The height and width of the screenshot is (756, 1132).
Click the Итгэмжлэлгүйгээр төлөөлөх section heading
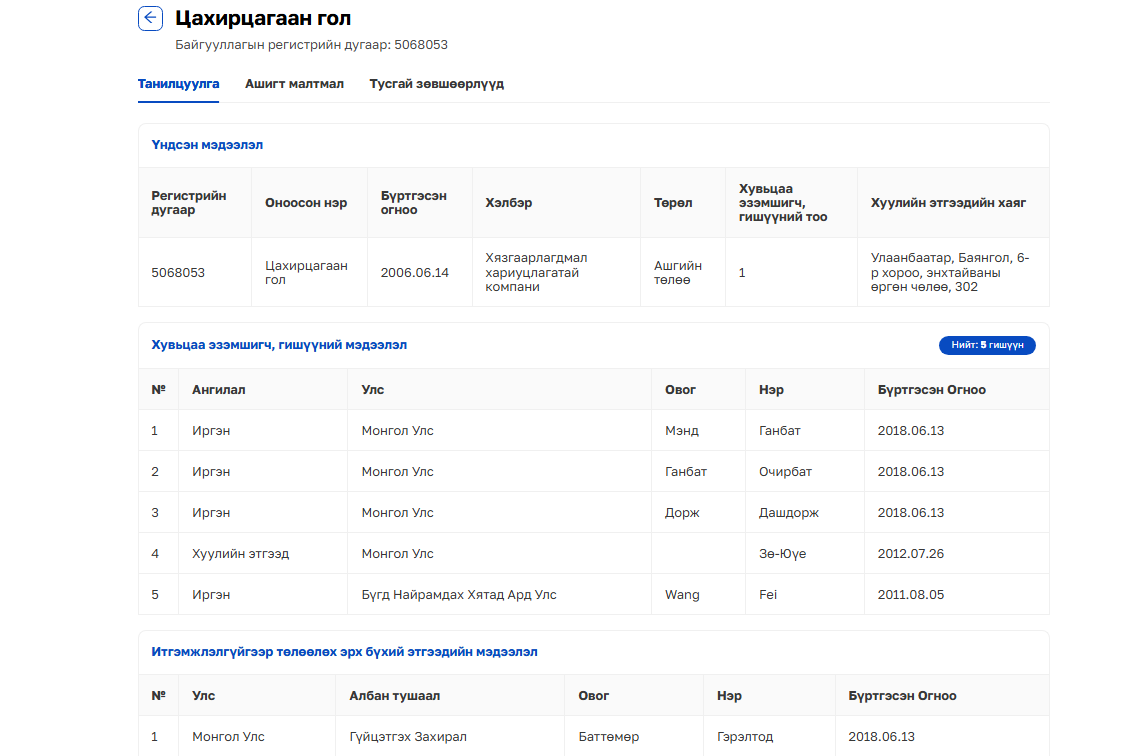tap(344, 652)
